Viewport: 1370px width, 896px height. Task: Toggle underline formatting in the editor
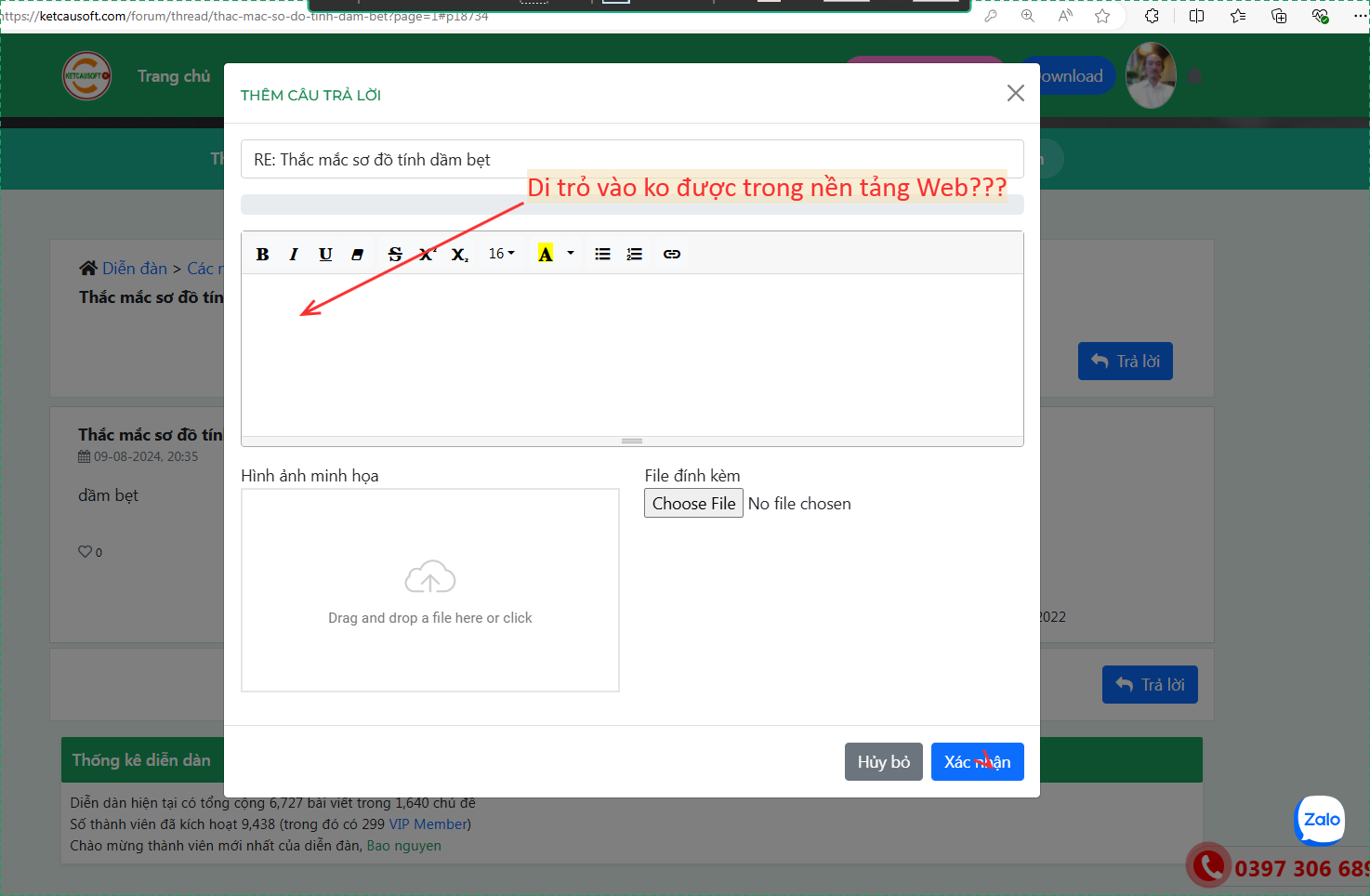pos(325,255)
